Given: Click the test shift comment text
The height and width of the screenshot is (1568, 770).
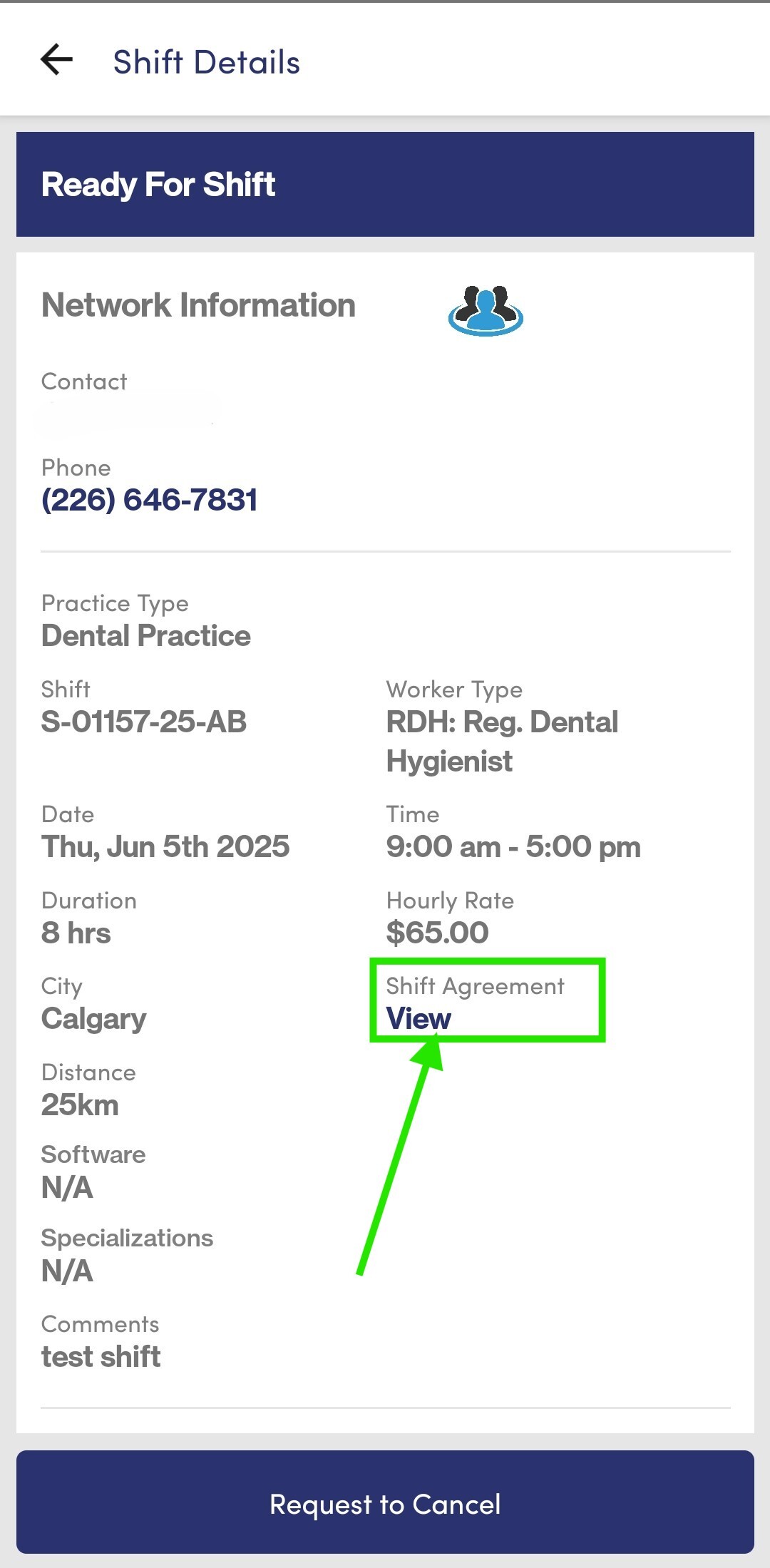Looking at the screenshot, I should tap(101, 1356).
